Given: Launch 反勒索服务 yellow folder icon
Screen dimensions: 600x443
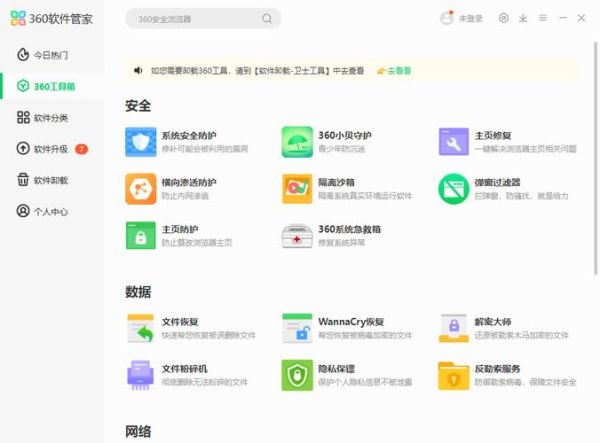Looking at the screenshot, I should [453, 376].
